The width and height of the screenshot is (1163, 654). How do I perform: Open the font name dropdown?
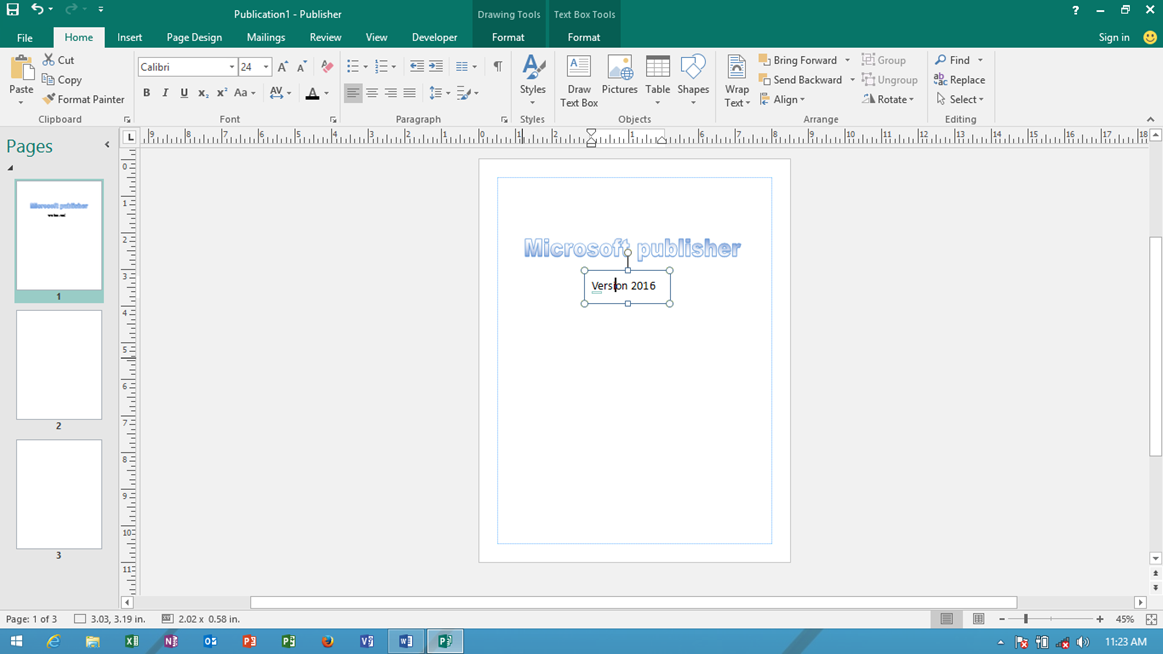(x=231, y=66)
